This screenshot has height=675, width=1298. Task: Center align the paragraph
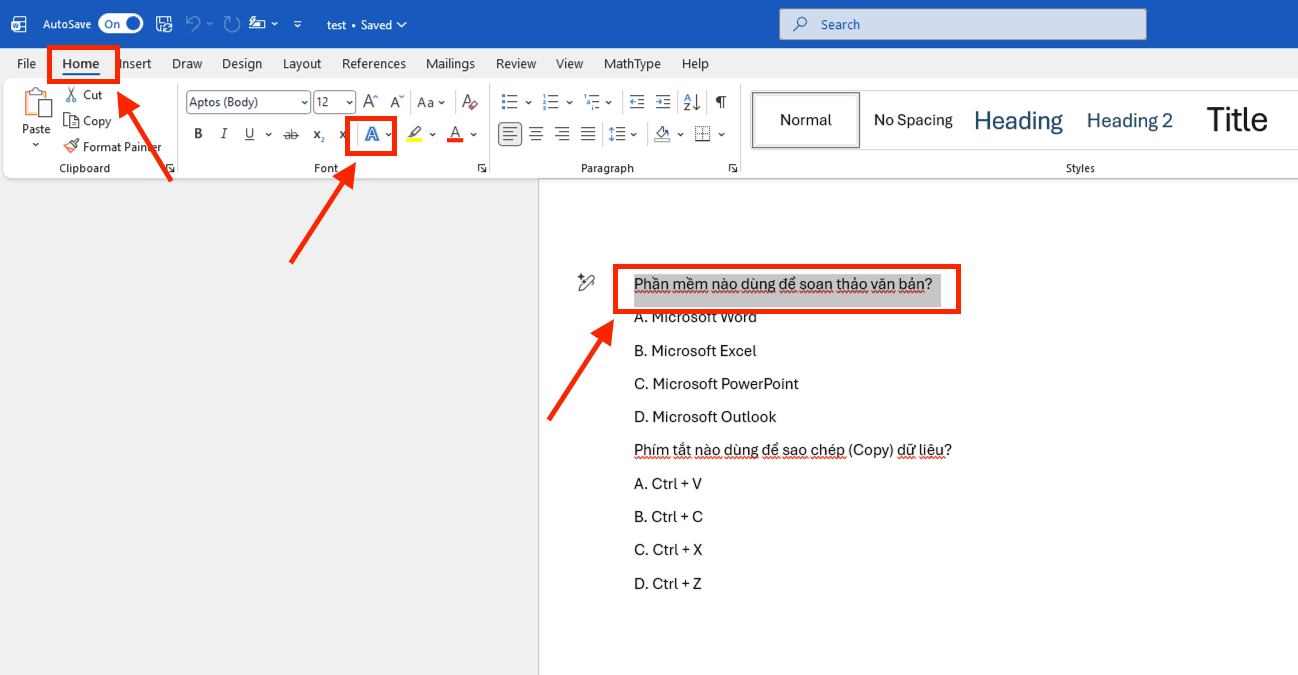click(x=536, y=134)
